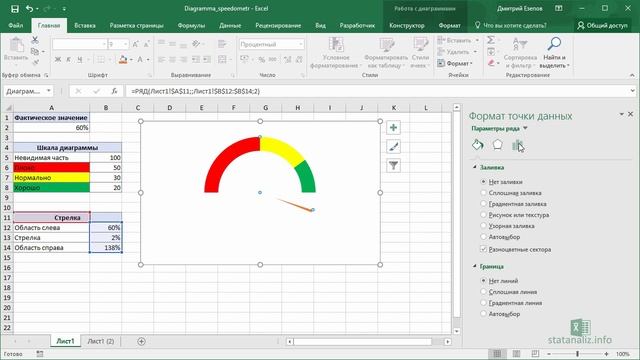Image resolution: width=640 pixels, height=360 pixels.
Task: Click the fill color bucket icon
Action: (123, 60)
